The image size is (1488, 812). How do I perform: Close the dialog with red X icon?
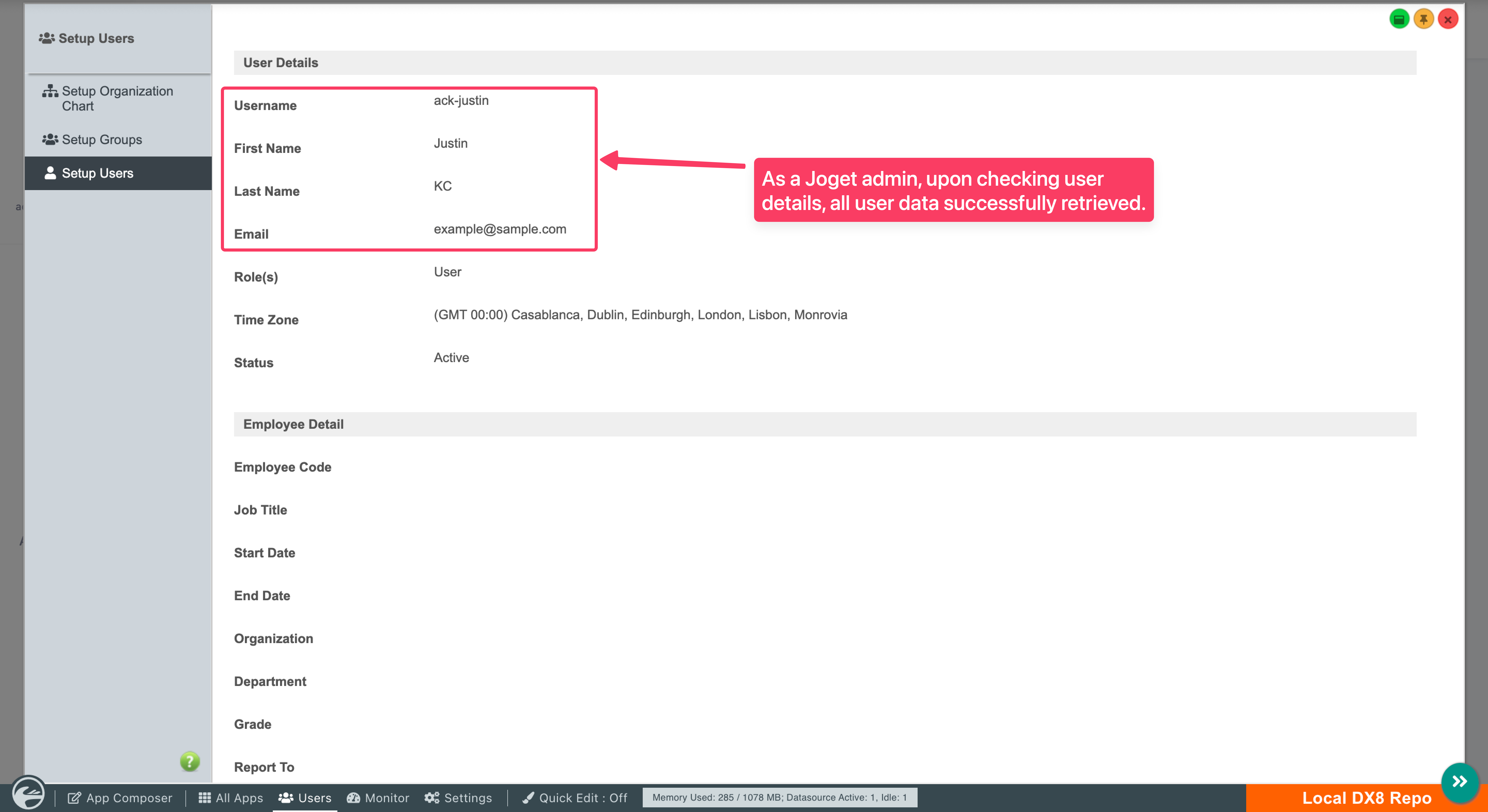pyautogui.click(x=1447, y=20)
